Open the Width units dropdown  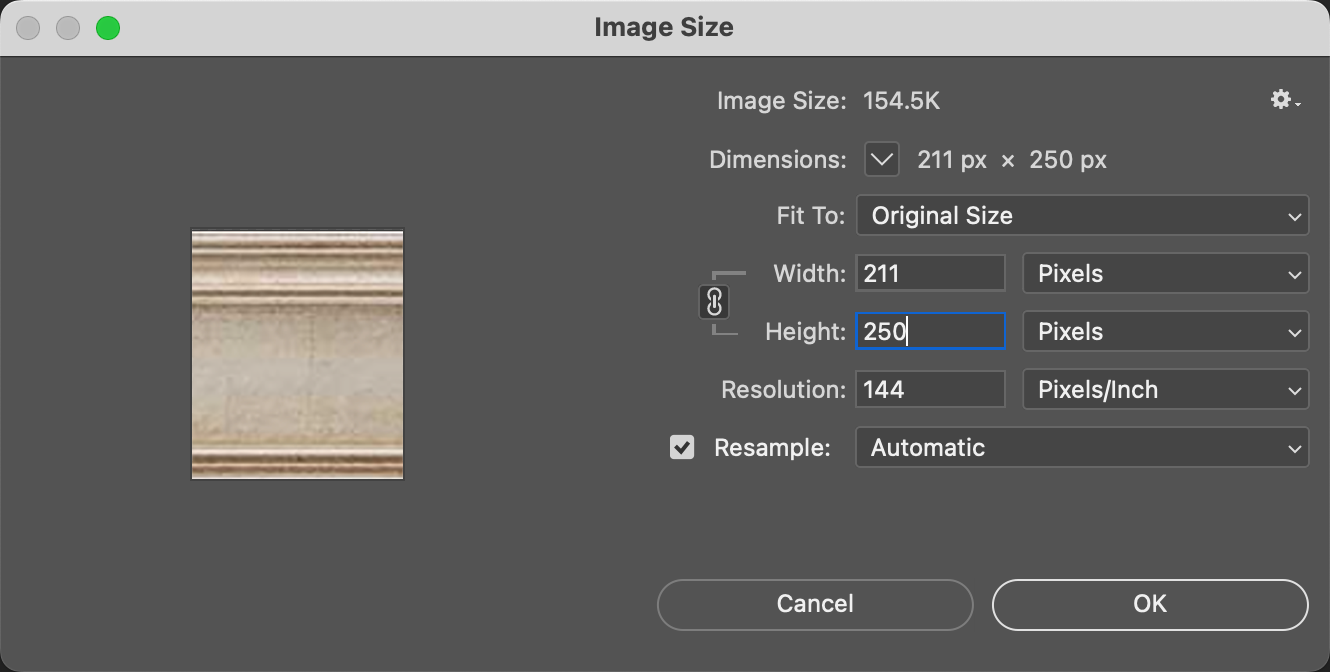pos(1165,274)
